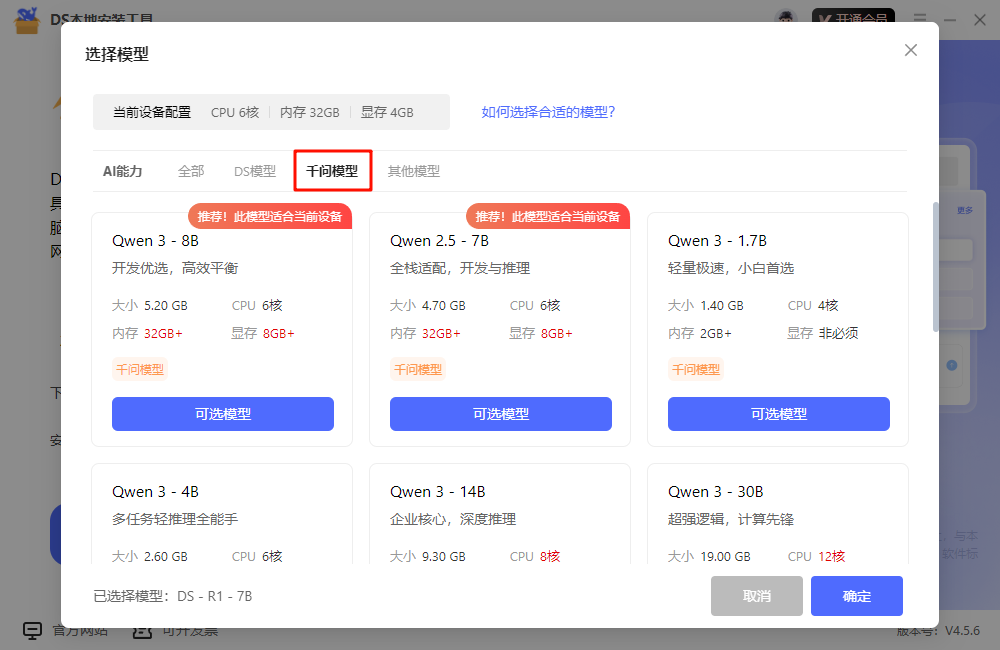Close the 选择模型 dialog with X

pos(910,50)
